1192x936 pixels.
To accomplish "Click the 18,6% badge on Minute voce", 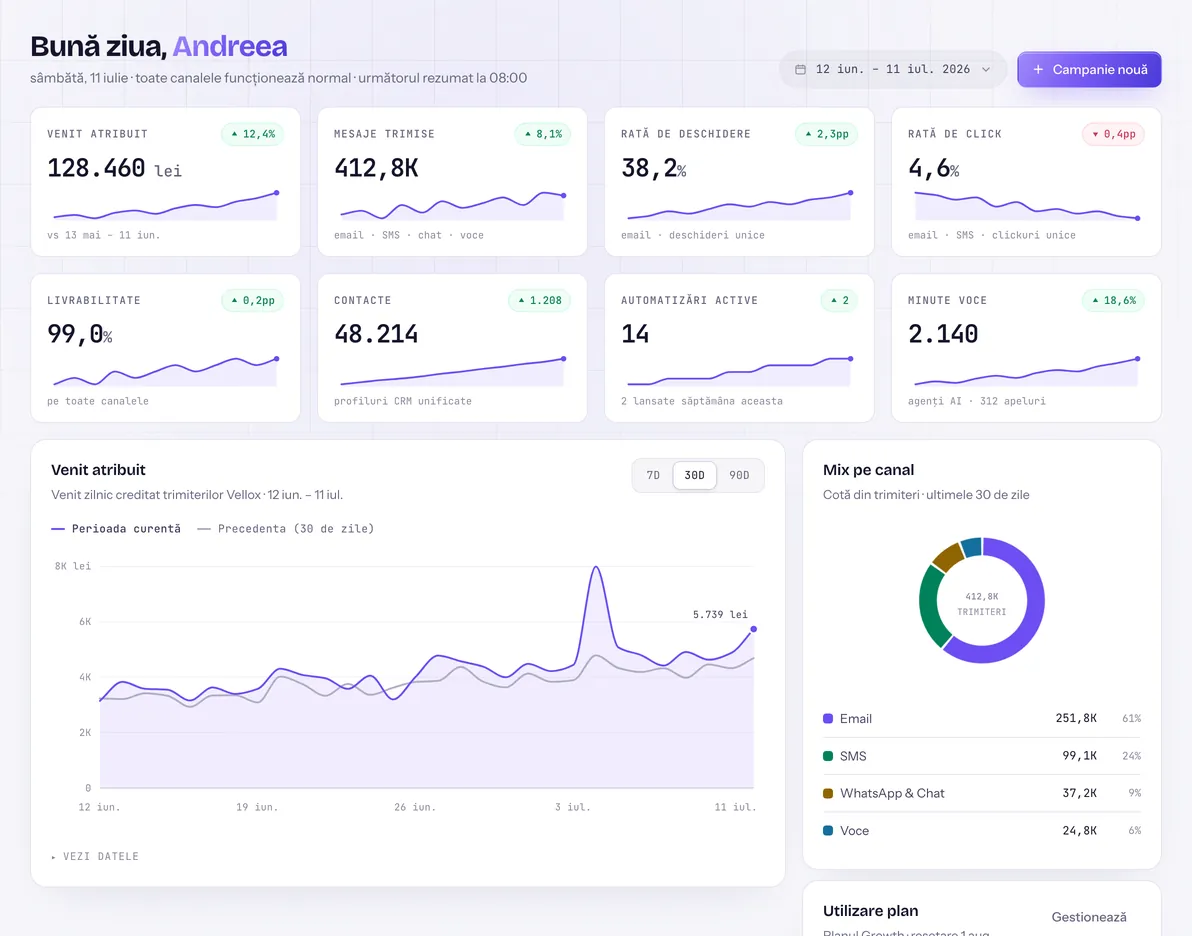I will (1113, 300).
